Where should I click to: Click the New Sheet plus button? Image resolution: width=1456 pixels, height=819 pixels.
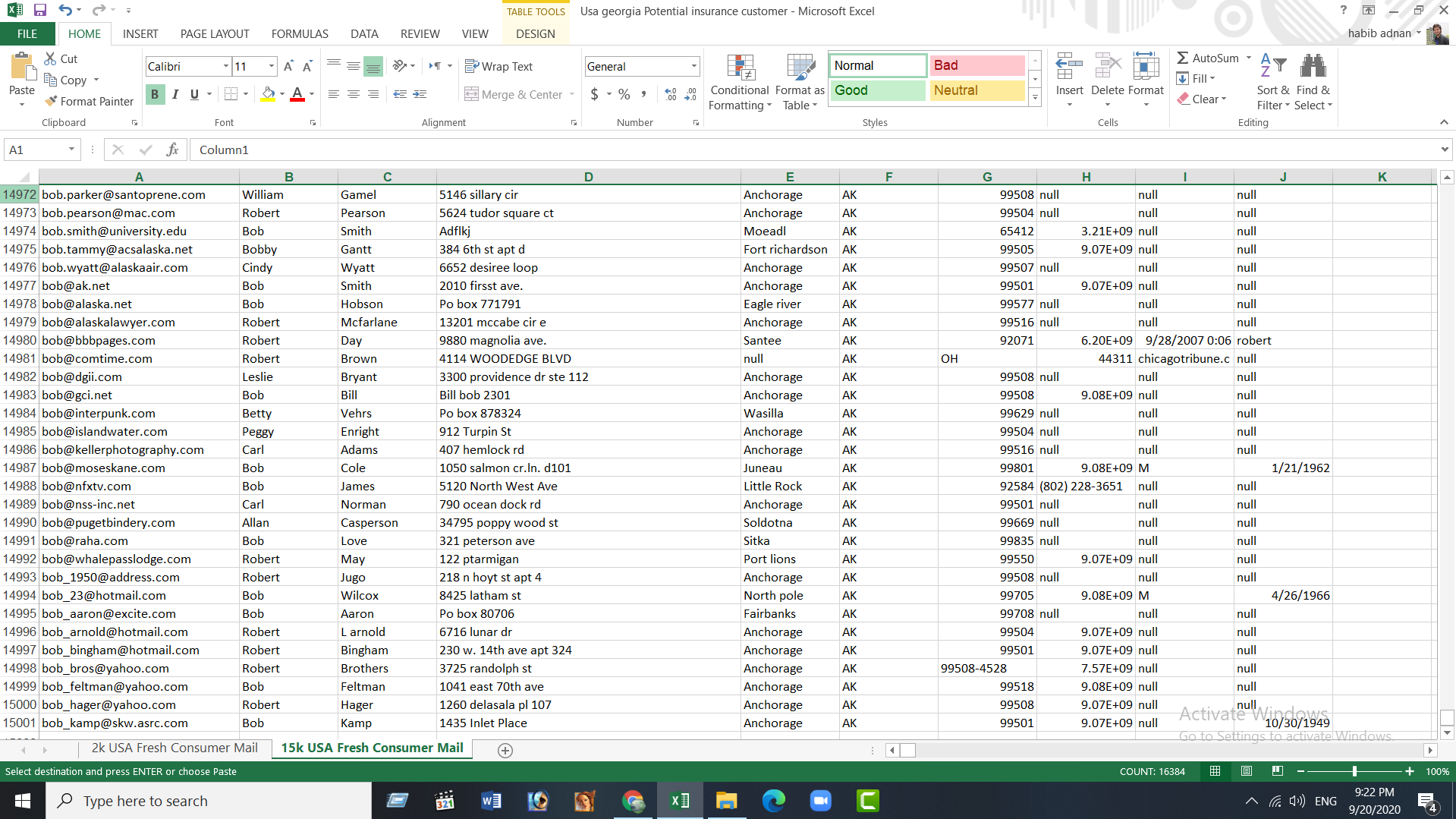click(x=505, y=751)
